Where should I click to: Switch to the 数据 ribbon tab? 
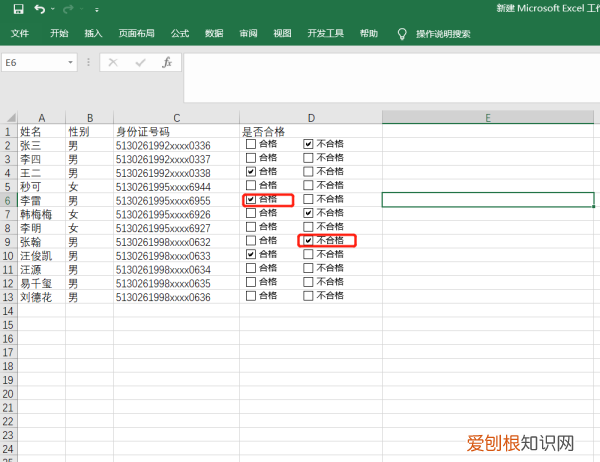pyautogui.click(x=214, y=33)
